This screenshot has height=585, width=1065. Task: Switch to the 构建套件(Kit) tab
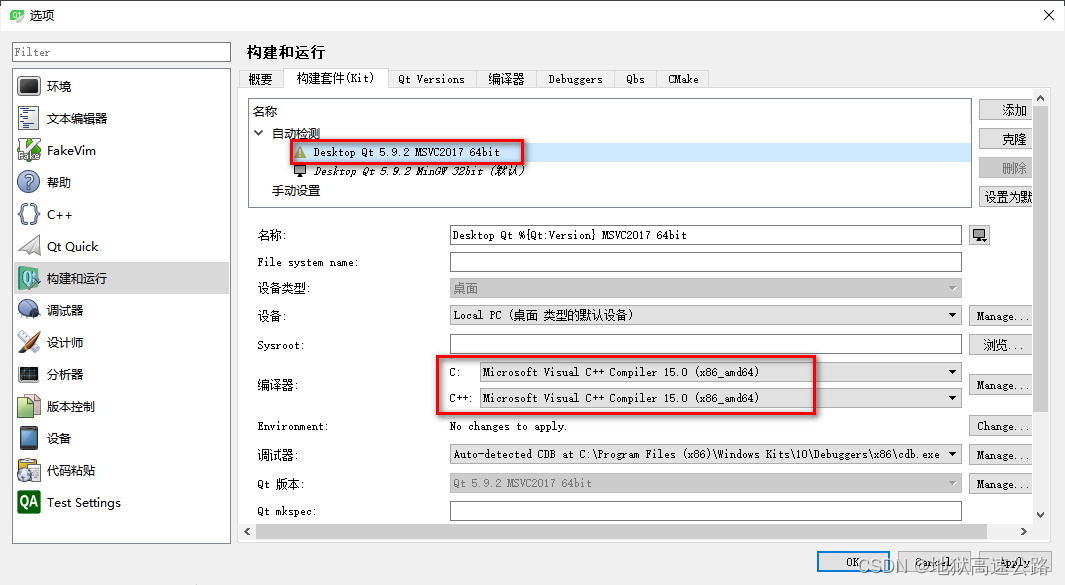pyautogui.click(x=336, y=78)
